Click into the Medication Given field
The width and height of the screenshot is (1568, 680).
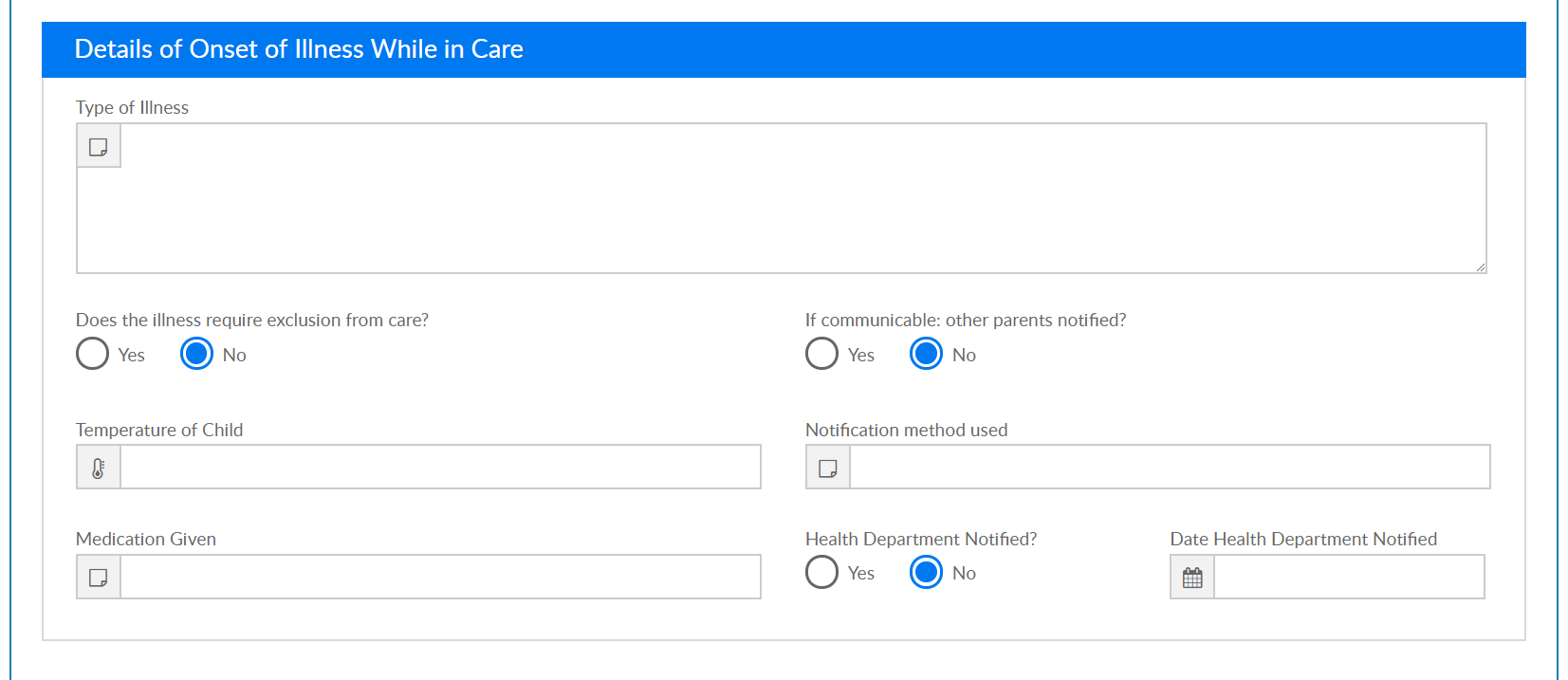click(440, 578)
